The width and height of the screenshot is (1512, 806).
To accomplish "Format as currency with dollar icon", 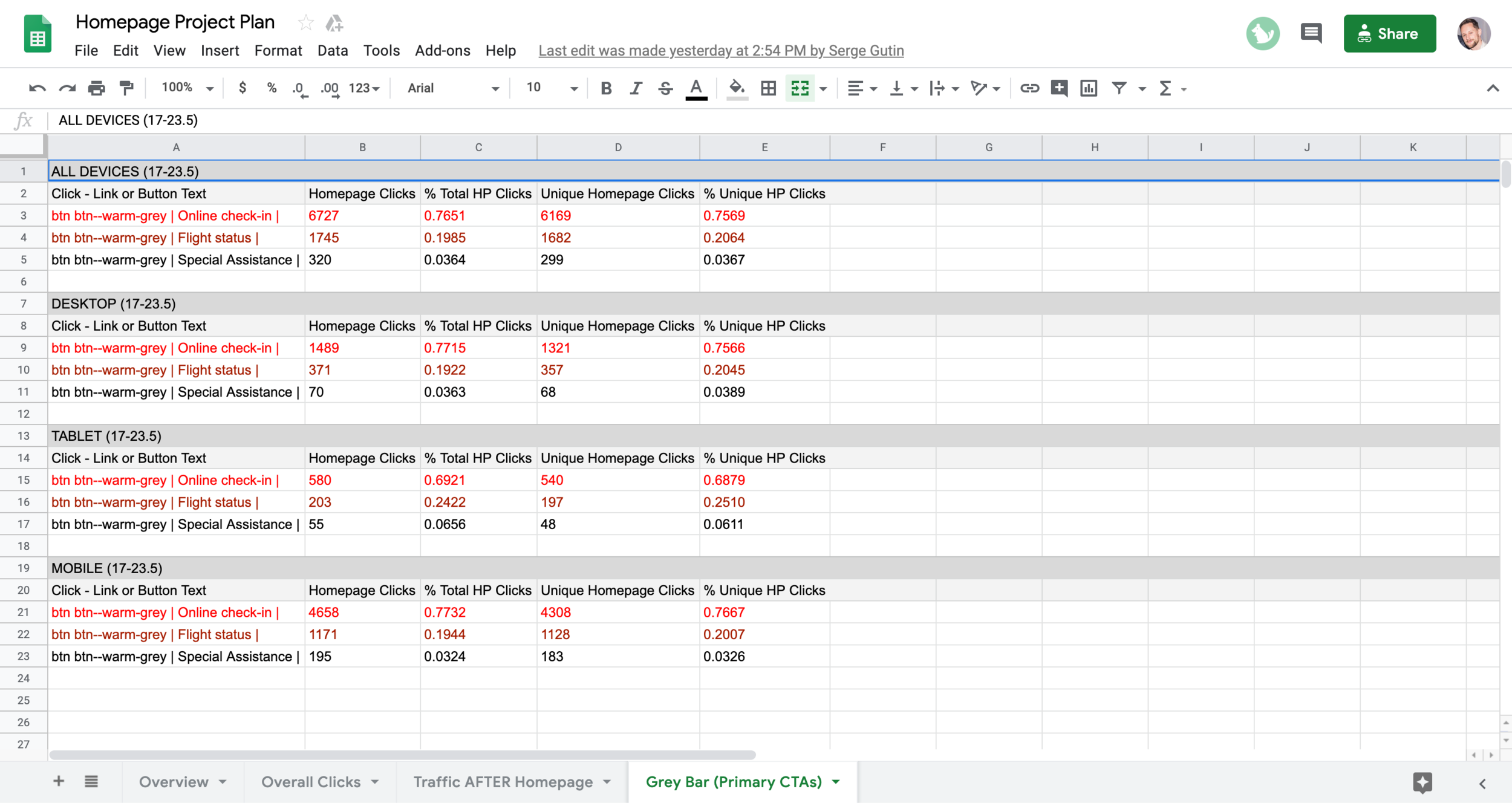I will [243, 88].
